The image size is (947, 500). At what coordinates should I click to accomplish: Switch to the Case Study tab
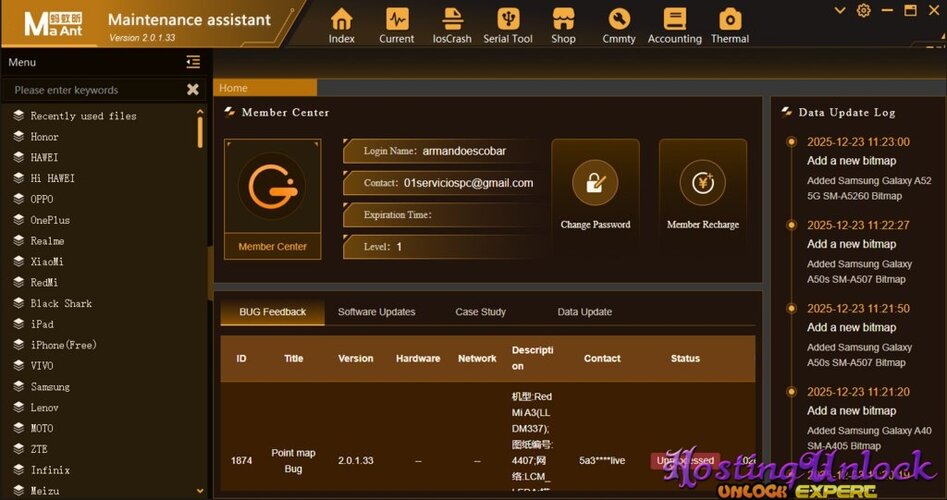[x=480, y=312]
